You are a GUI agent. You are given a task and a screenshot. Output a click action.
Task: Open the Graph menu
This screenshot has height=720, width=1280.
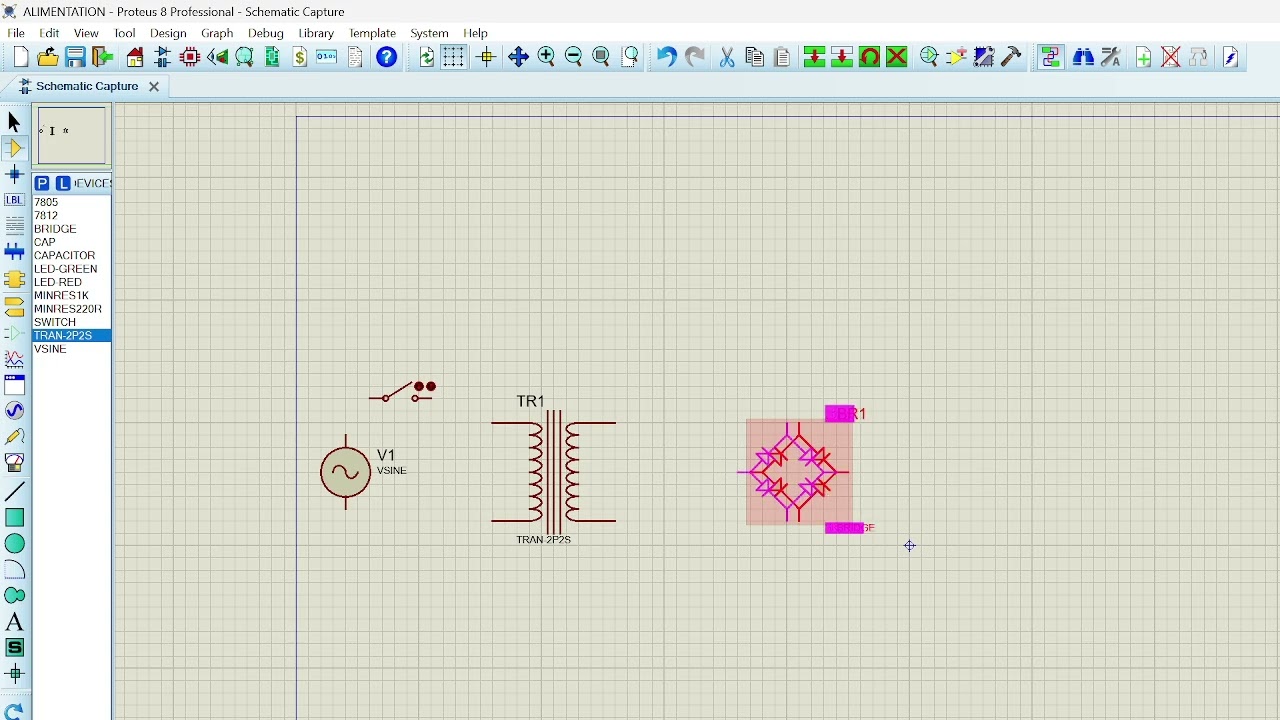[217, 33]
